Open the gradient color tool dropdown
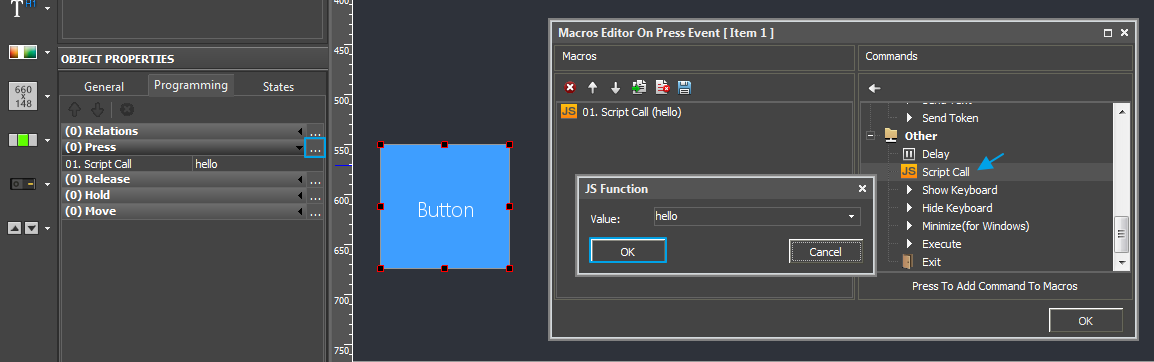Image resolution: width=1154 pixels, height=362 pixels. pyautogui.click(x=47, y=53)
